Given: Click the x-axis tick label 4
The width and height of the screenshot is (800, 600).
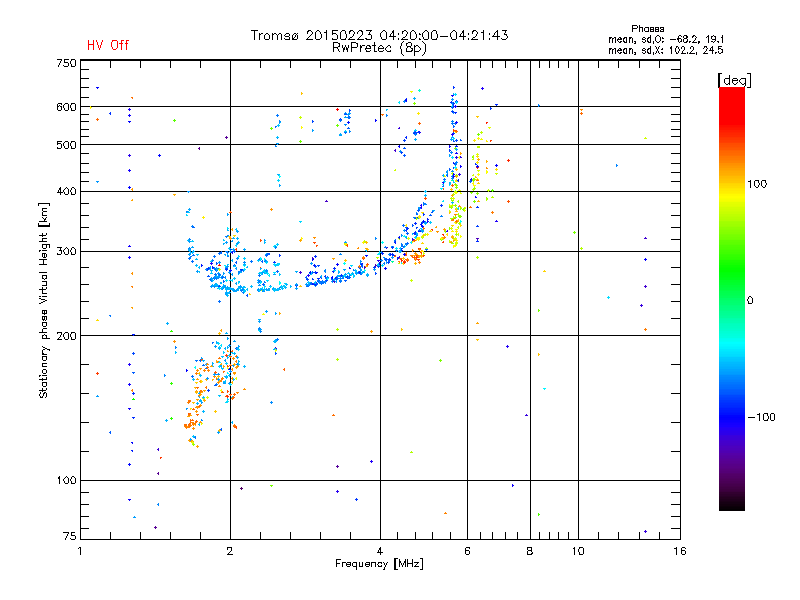Looking at the screenshot, I should click(380, 551).
